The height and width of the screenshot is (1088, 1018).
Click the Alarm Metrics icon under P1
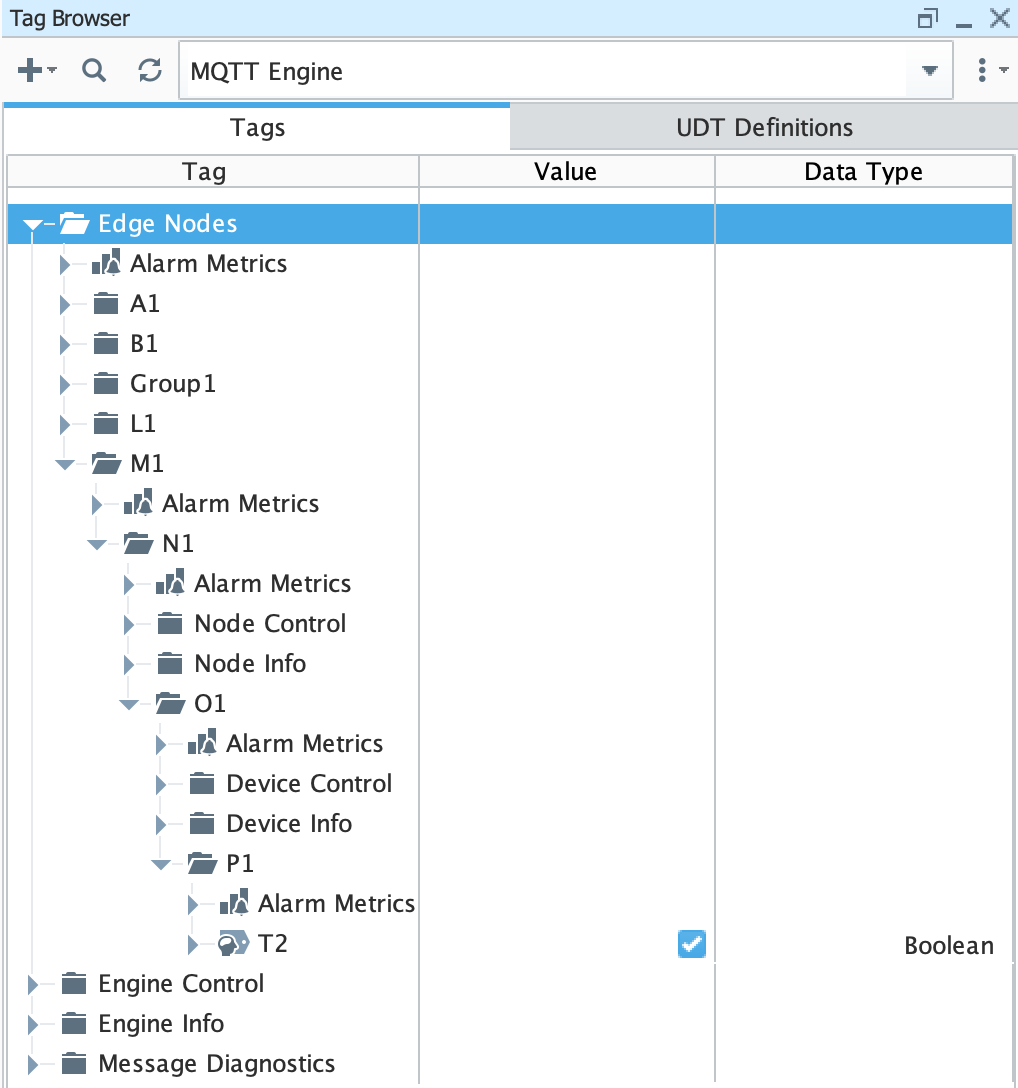[234, 904]
